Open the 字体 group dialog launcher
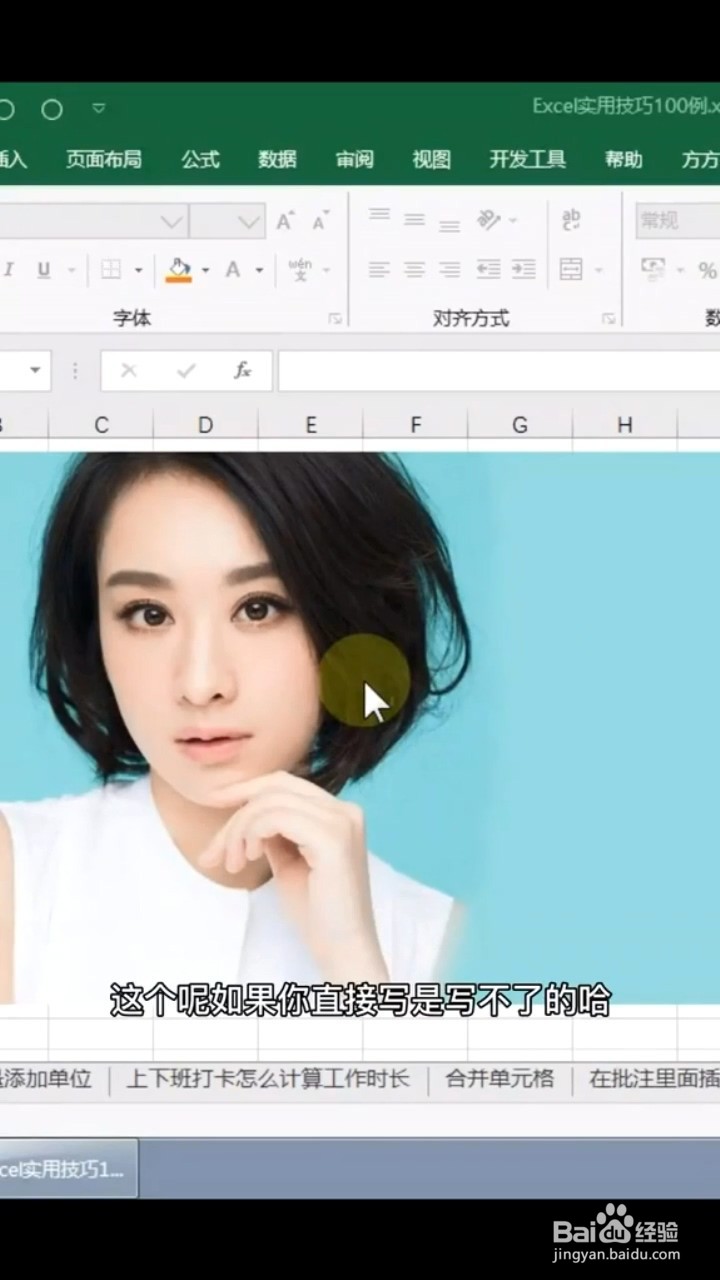 335,319
